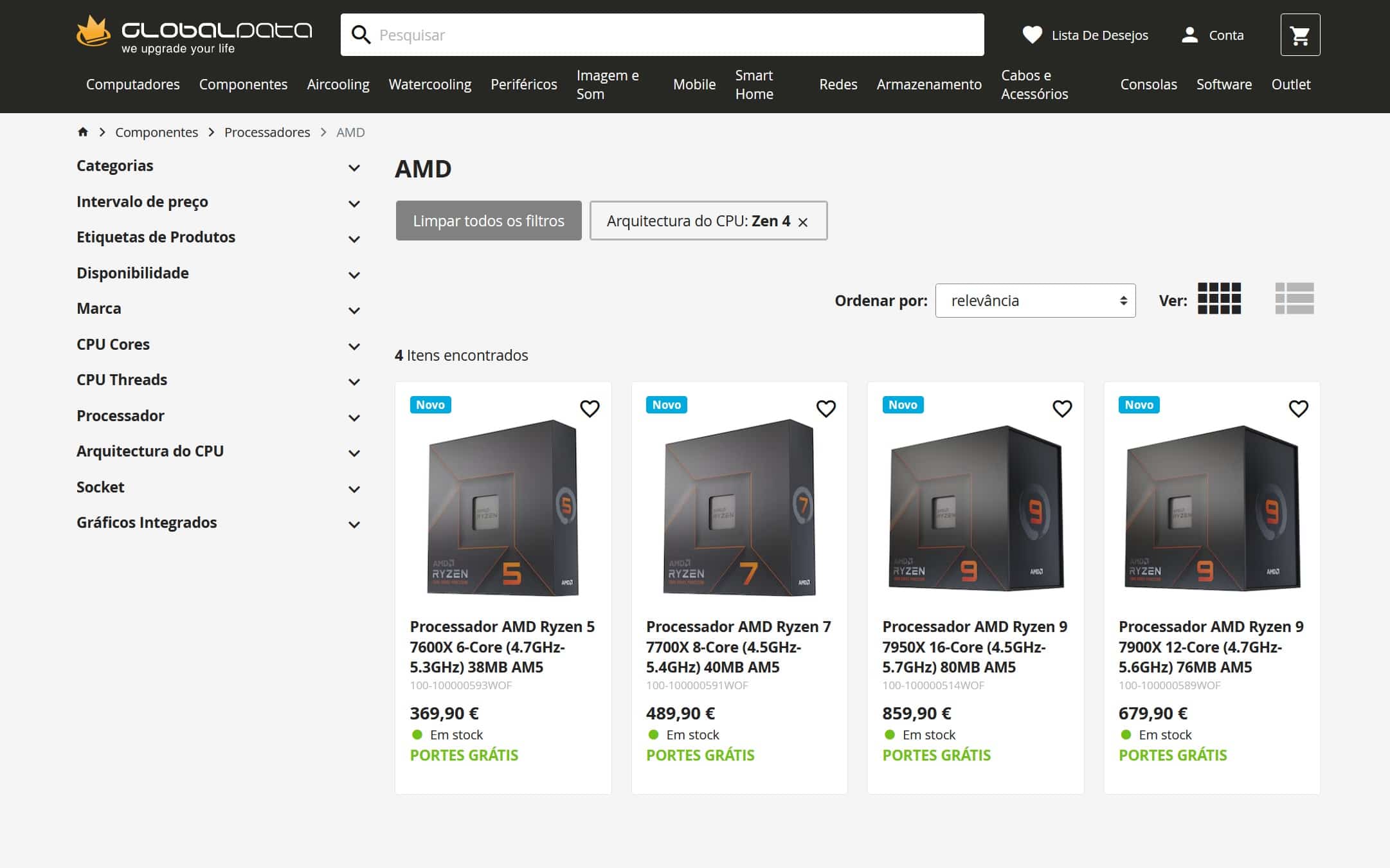Image resolution: width=1390 pixels, height=868 pixels.
Task: Add Ryzen 5 7600X to wishlist heart
Action: click(x=590, y=408)
